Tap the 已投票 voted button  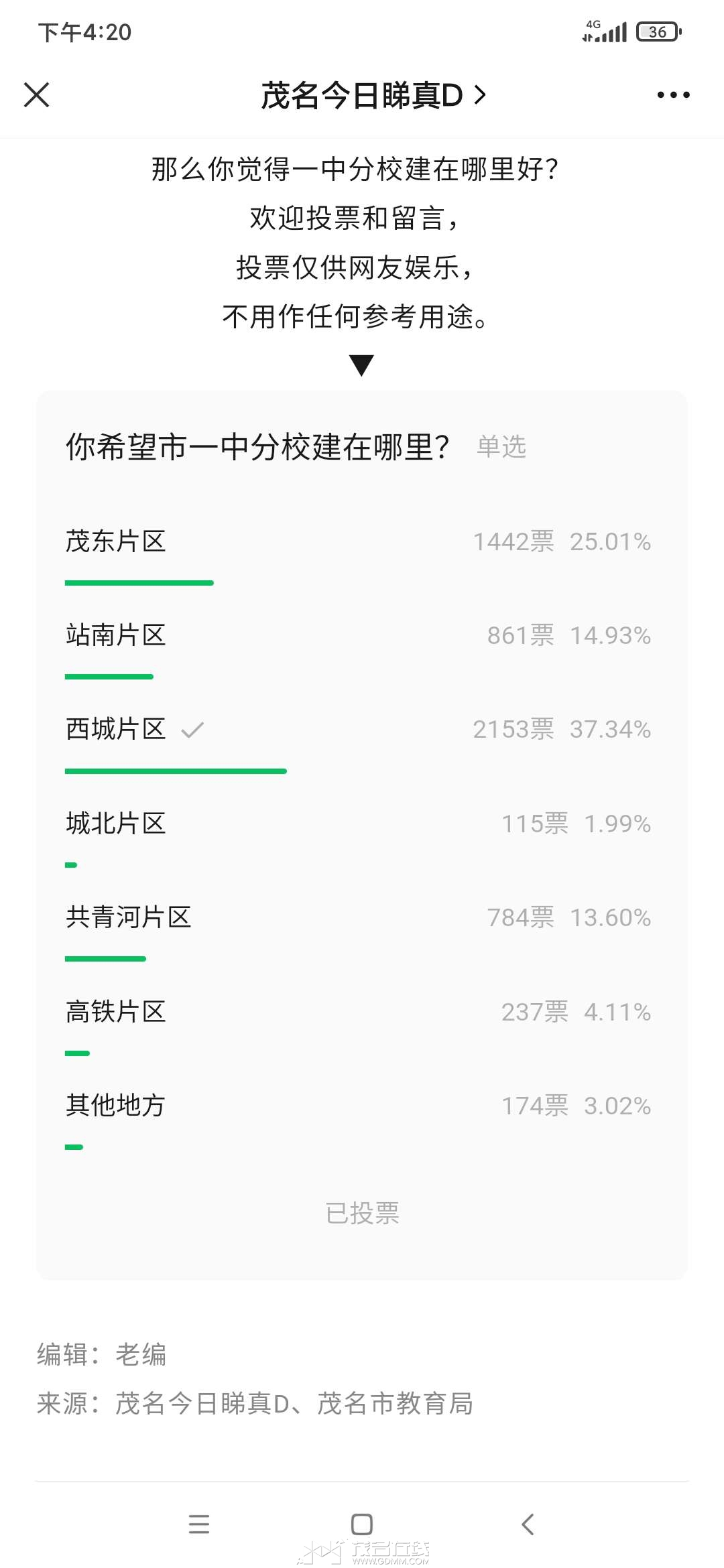[x=362, y=1213]
